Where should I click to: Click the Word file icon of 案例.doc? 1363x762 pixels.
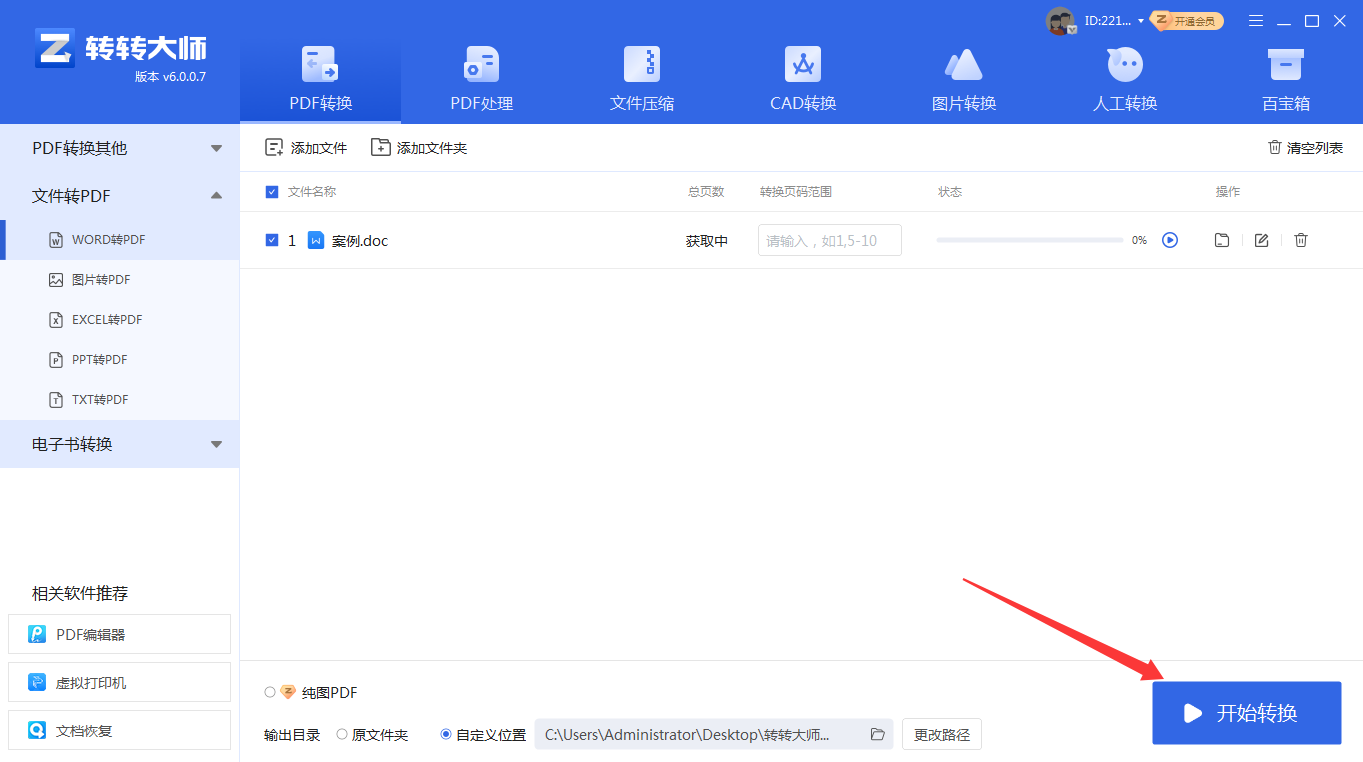coord(316,240)
